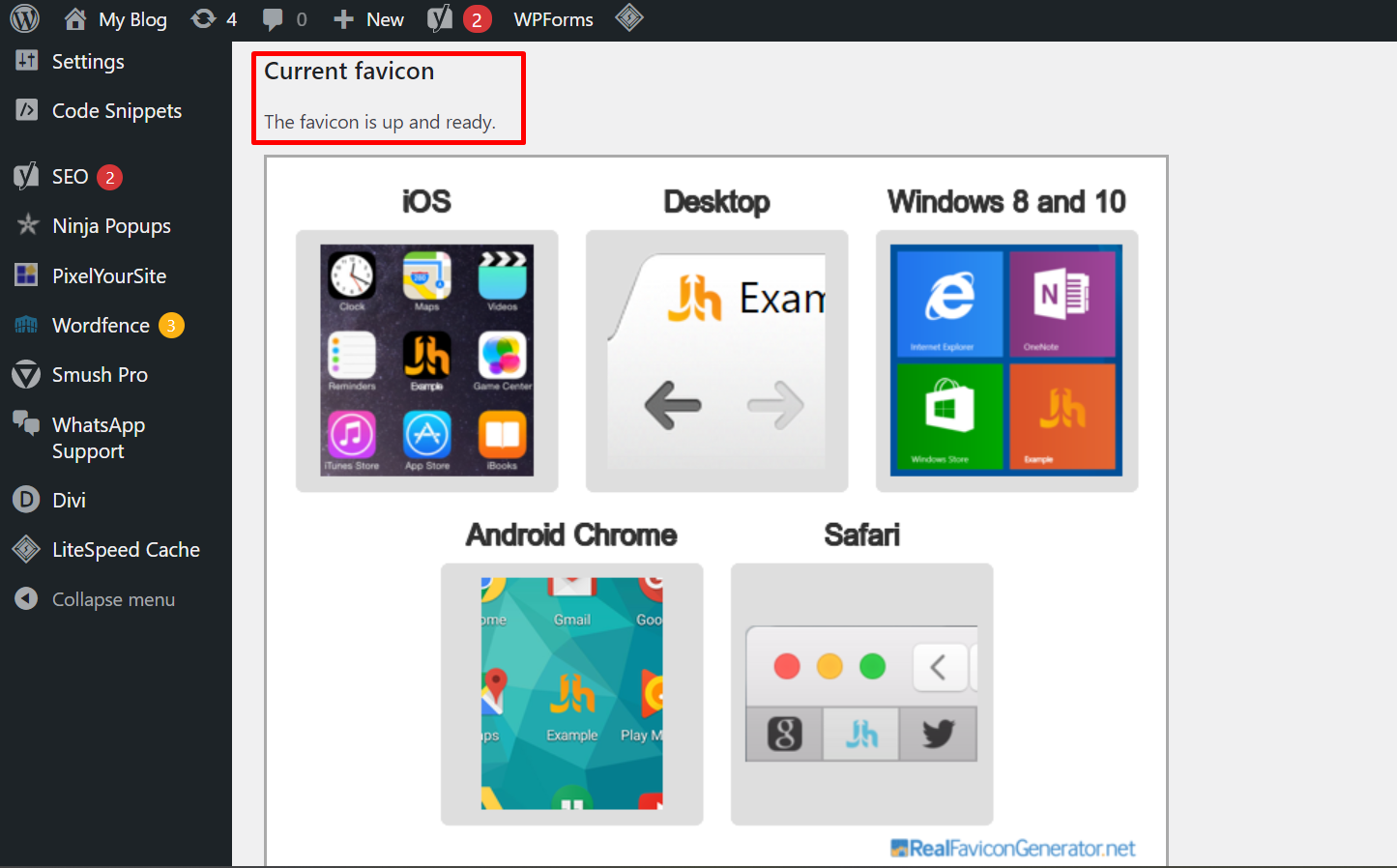
Task: Click the iOS favicon preview image
Action: click(x=426, y=361)
